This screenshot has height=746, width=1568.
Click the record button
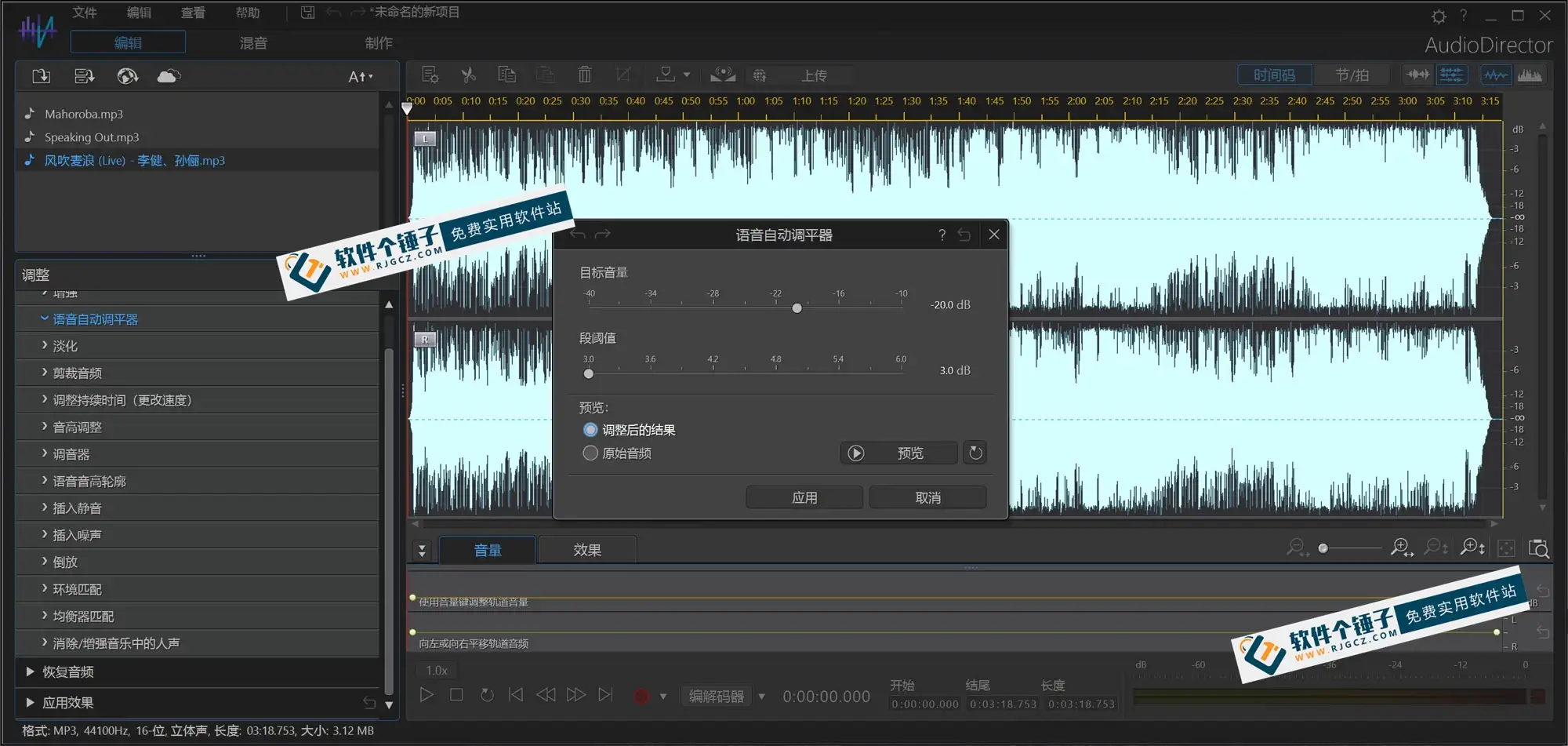pos(641,695)
